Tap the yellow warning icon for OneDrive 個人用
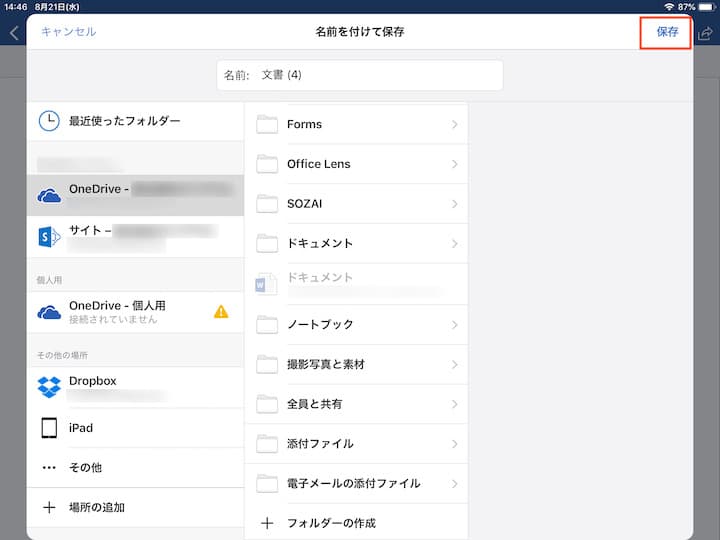Viewport: 720px width, 540px height. tap(221, 312)
